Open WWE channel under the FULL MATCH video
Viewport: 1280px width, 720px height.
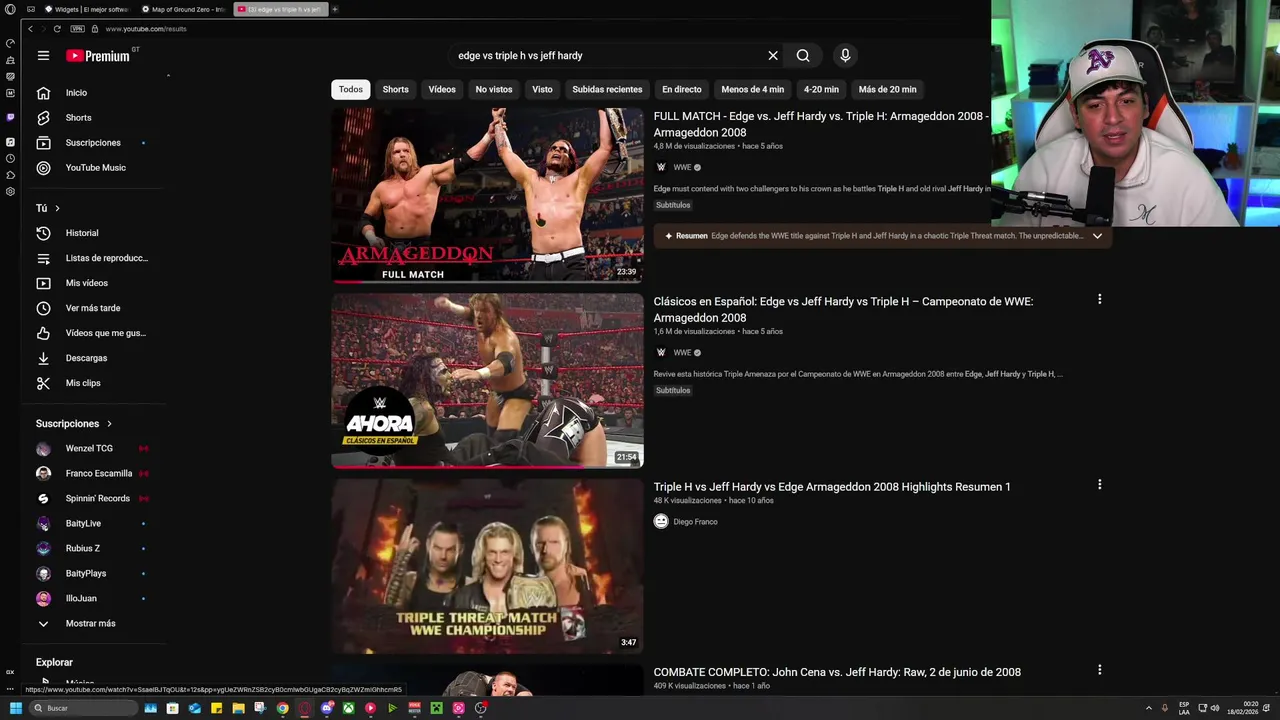coord(682,167)
